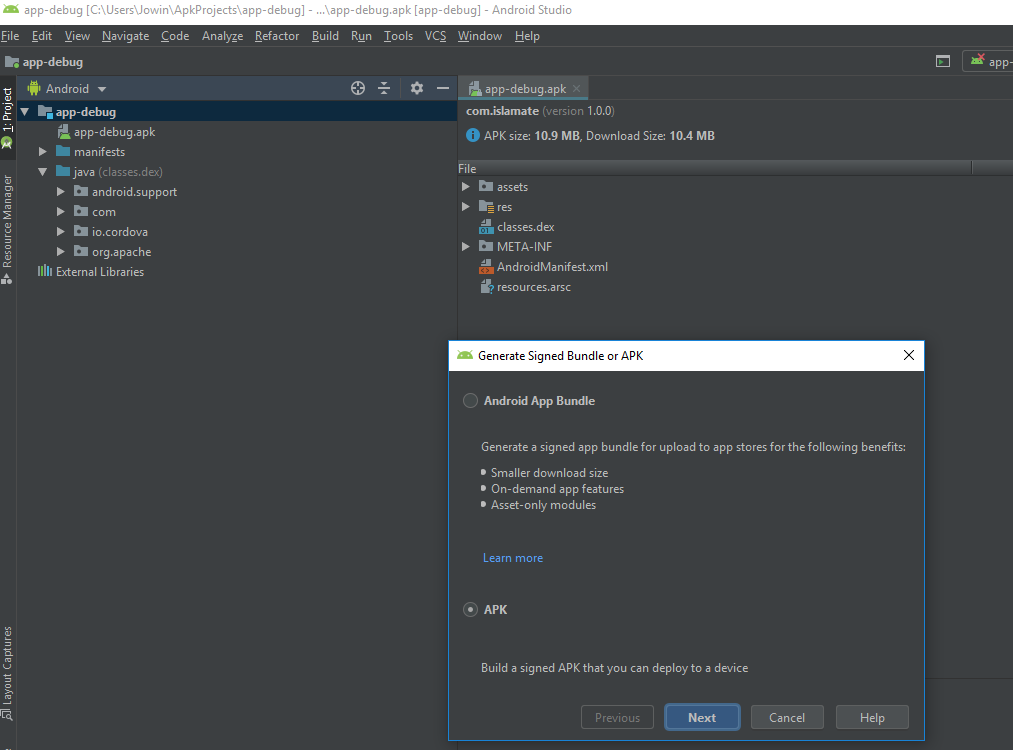Image resolution: width=1013 pixels, height=750 pixels.
Task: Click the app-debug folder icon in breadcrumb bar
Action: pos(12,62)
